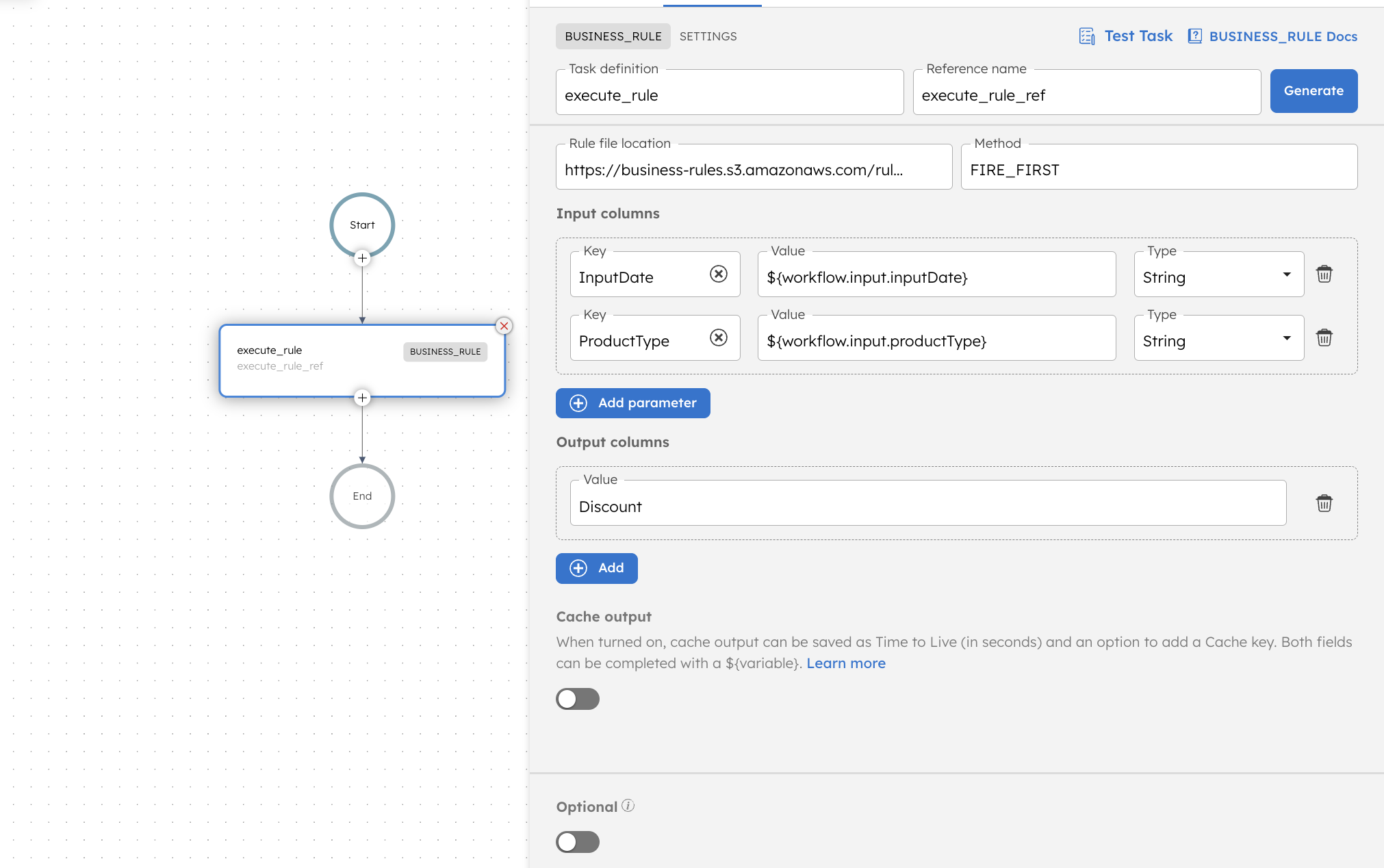The image size is (1384, 868).
Task: Add task below execute_rule node
Action: 362,398
